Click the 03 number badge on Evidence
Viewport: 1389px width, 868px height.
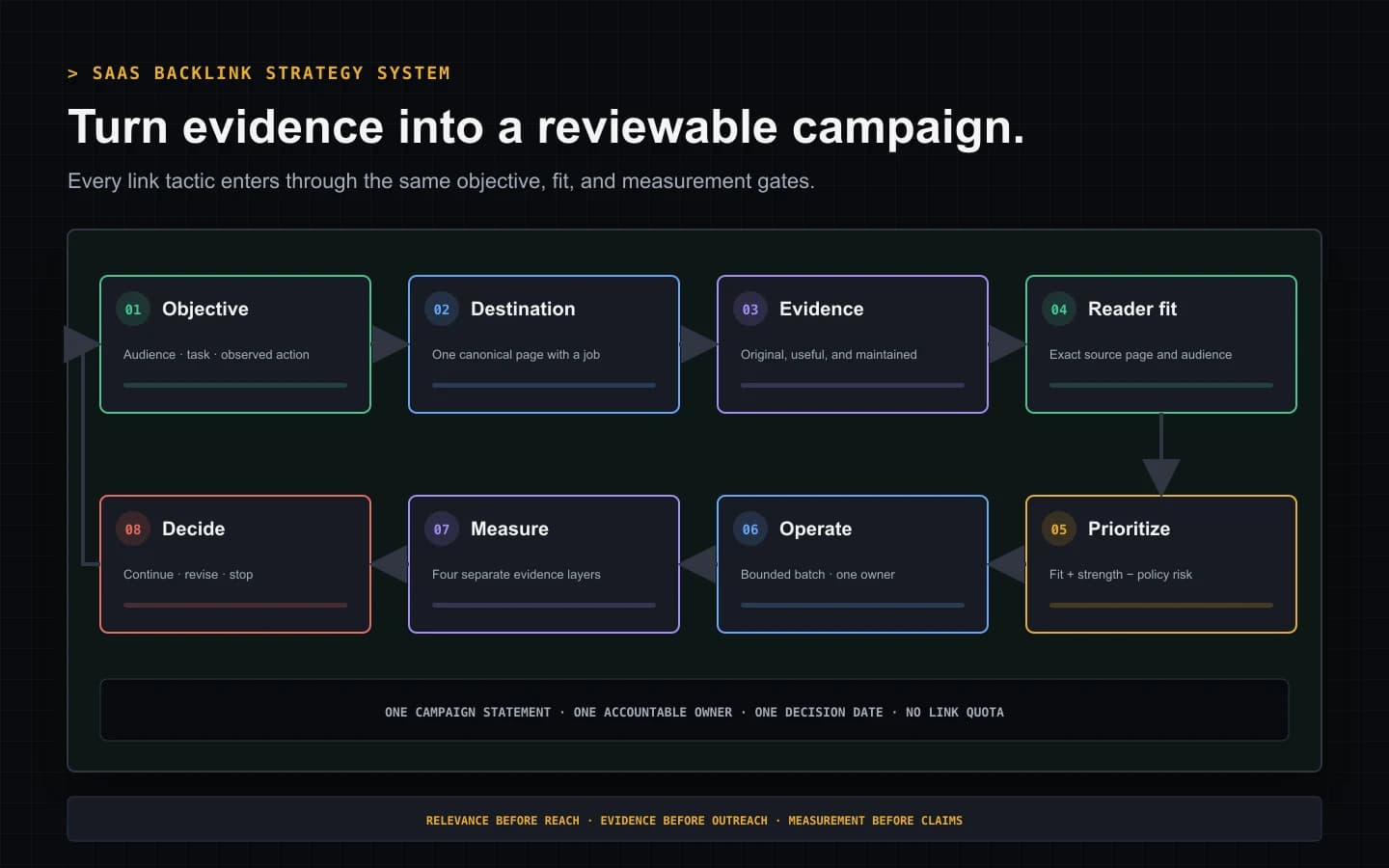coord(750,309)
